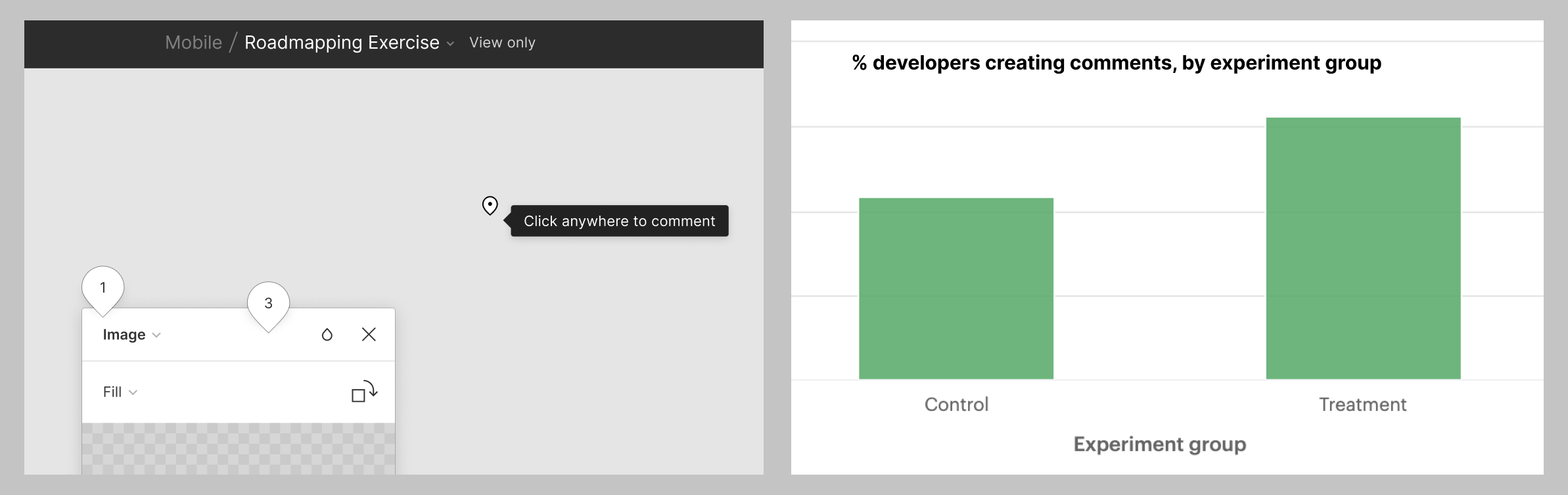Click the View only label
This screenshot has height=495, width=1568.
click(502, 42)
